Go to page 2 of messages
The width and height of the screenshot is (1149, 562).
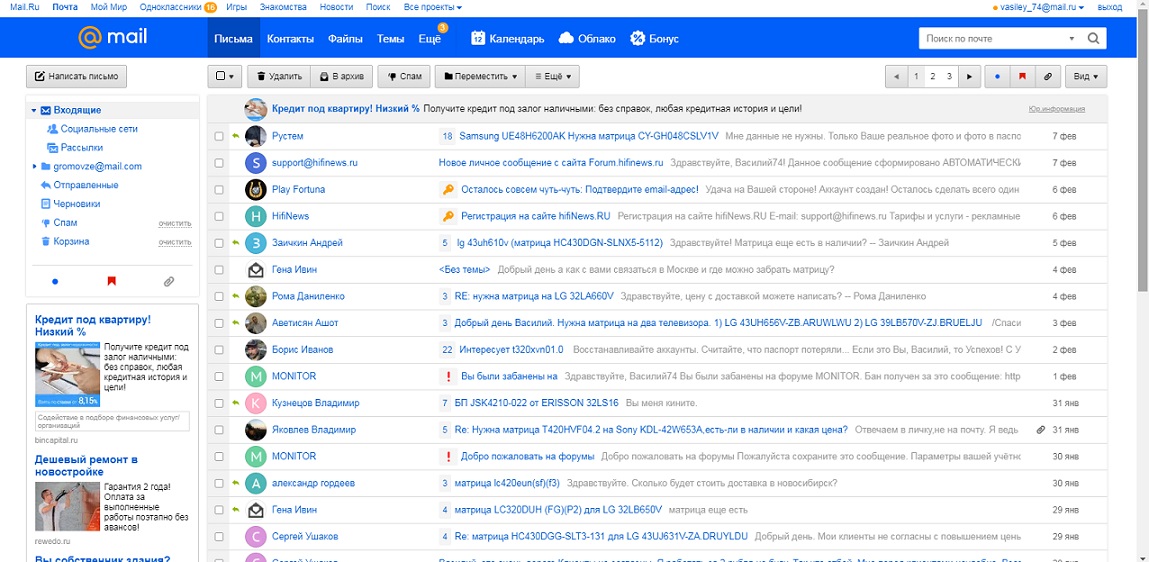coord(933,76)
